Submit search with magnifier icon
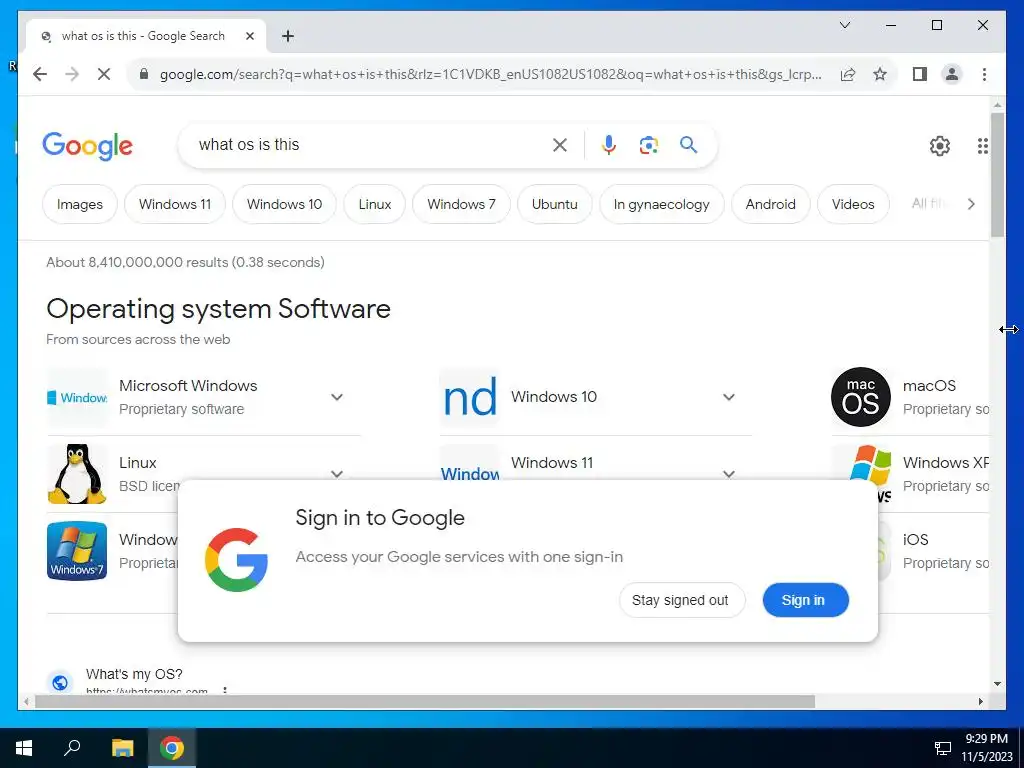 pos(688,145)
